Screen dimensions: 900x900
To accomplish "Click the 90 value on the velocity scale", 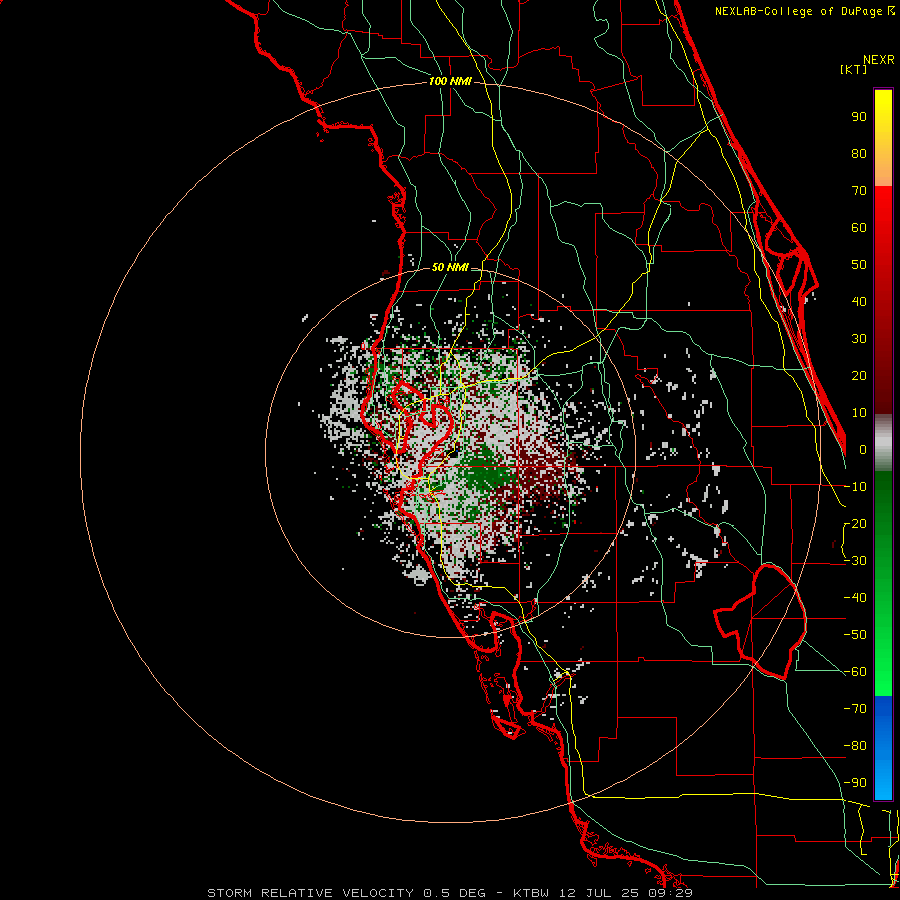I will (x=859, y=117).
